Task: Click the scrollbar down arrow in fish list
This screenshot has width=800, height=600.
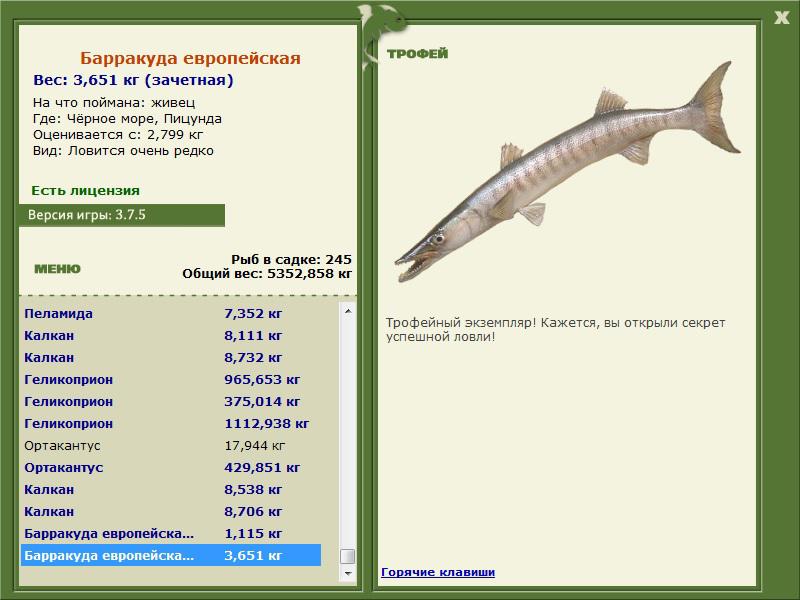Action: tap(348, 573)
